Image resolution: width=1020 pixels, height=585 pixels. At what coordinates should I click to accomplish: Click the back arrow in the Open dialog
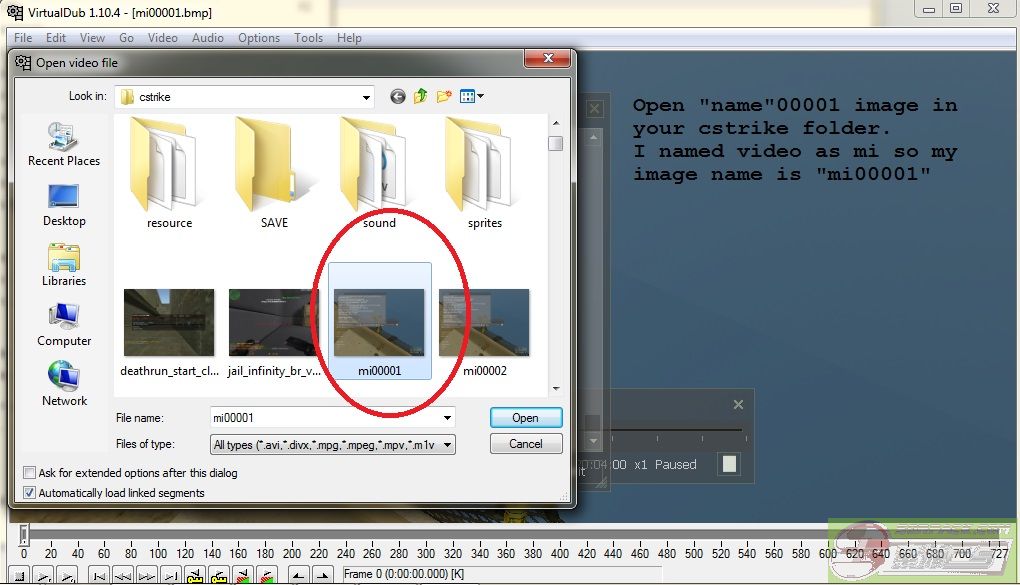(x=398, y=96)
